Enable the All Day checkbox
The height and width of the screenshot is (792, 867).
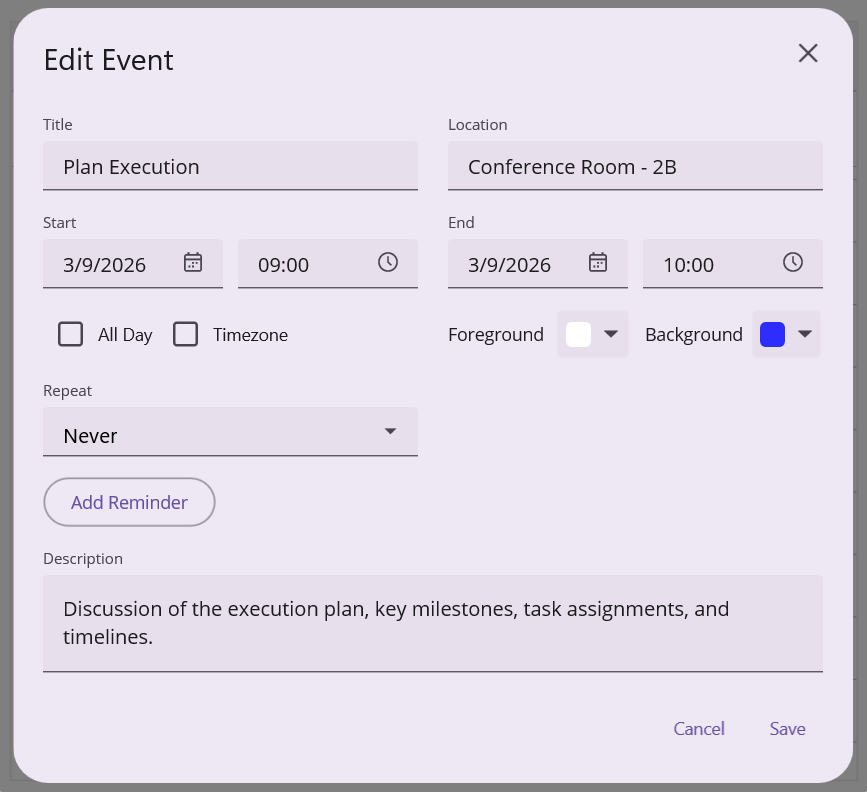[x=70, y=334]
